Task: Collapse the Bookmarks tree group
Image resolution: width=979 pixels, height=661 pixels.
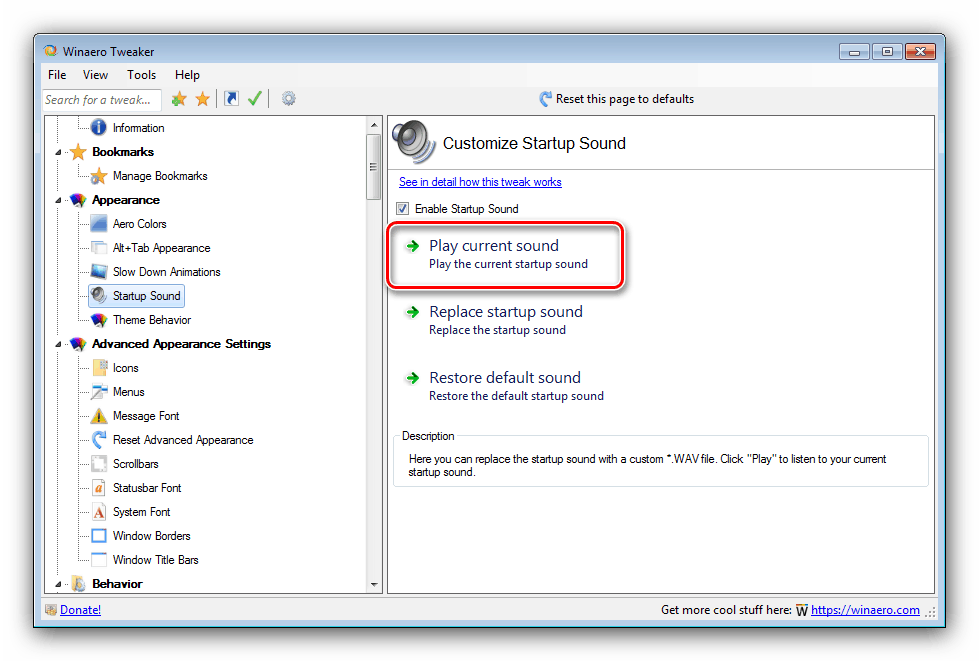Action: coord(59,152)
